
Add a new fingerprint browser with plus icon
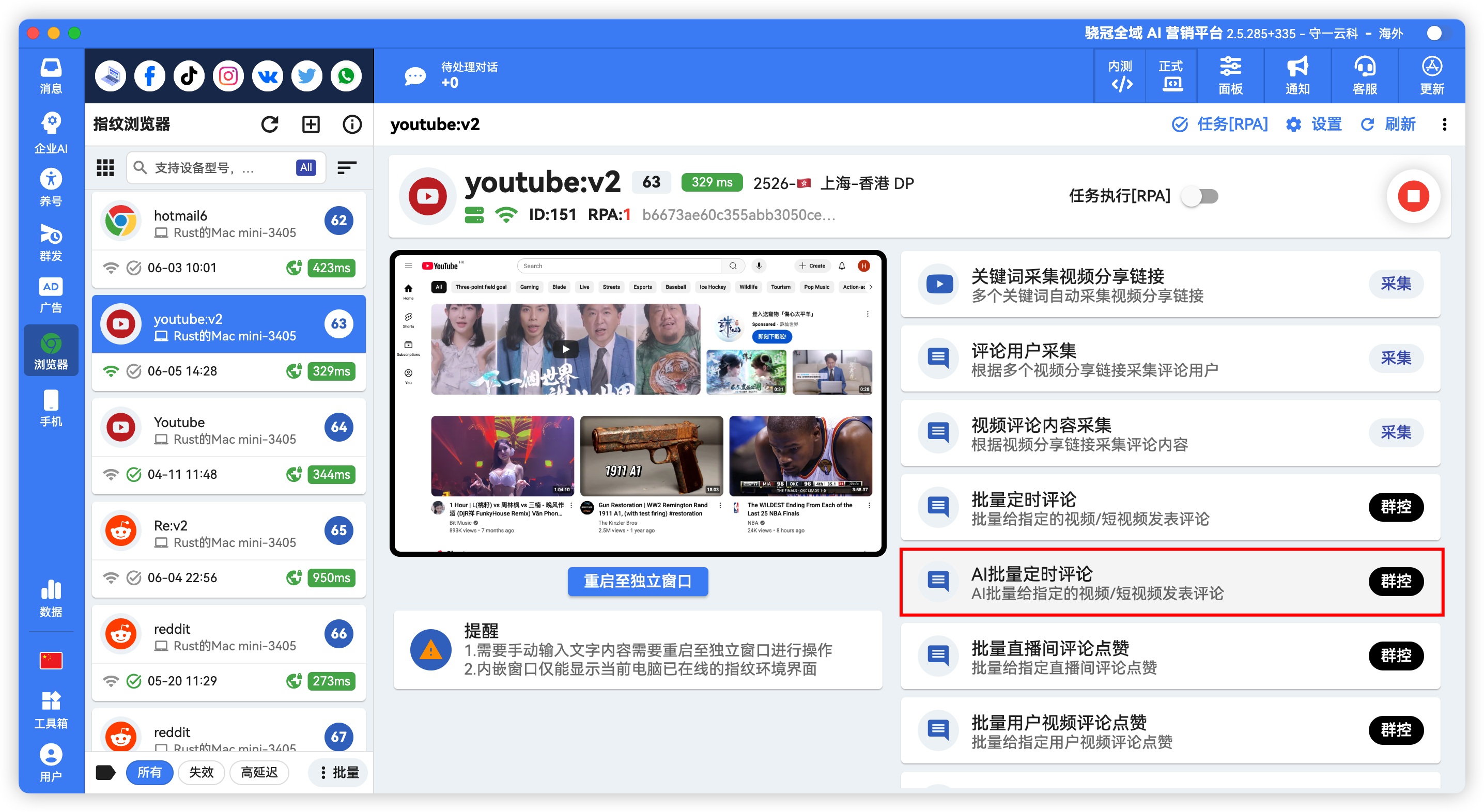click(311, 124)
